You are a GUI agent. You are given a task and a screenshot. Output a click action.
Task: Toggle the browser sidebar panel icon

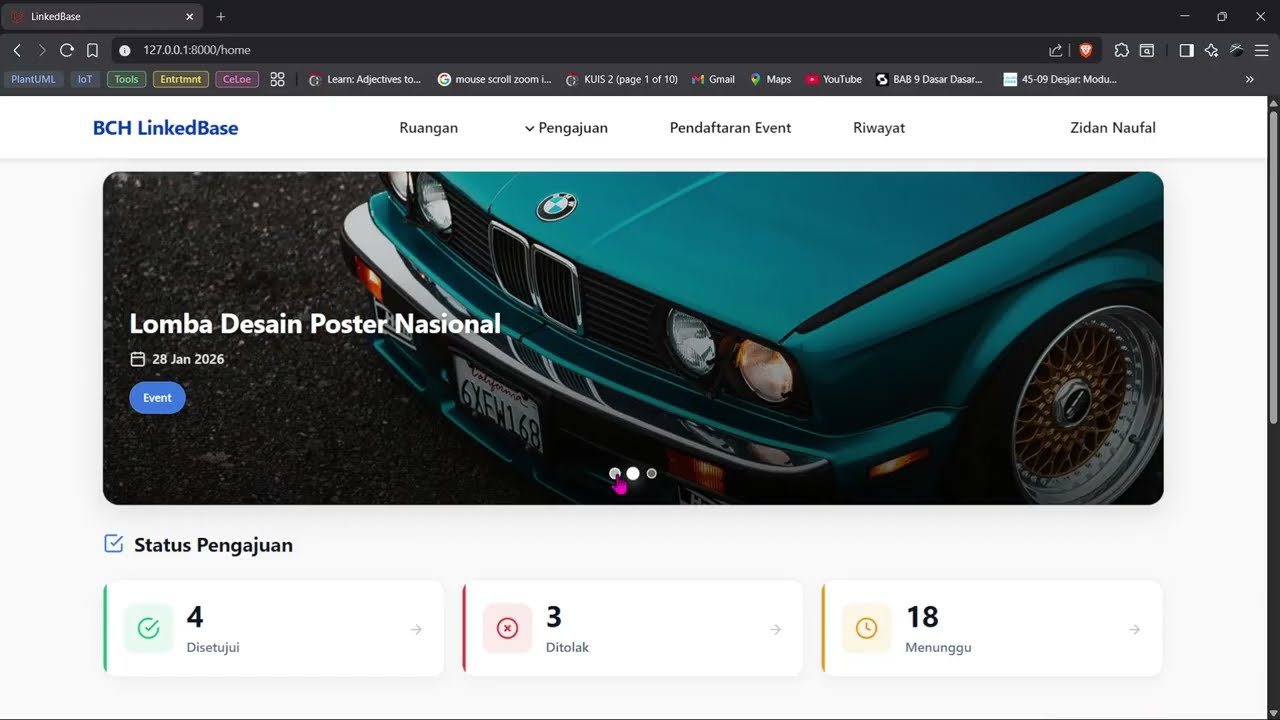[1186, 50]
